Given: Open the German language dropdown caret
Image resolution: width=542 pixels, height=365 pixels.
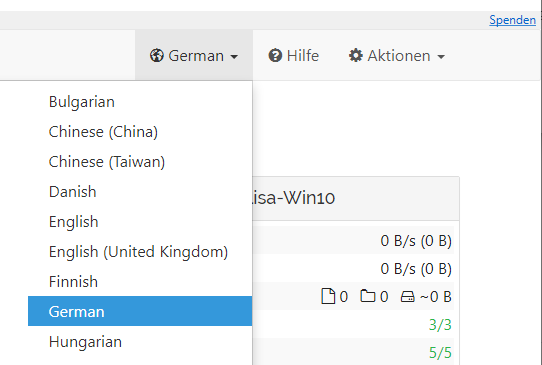Looking at the screenshot, I should pyautogui.click(x=234, y=57).
